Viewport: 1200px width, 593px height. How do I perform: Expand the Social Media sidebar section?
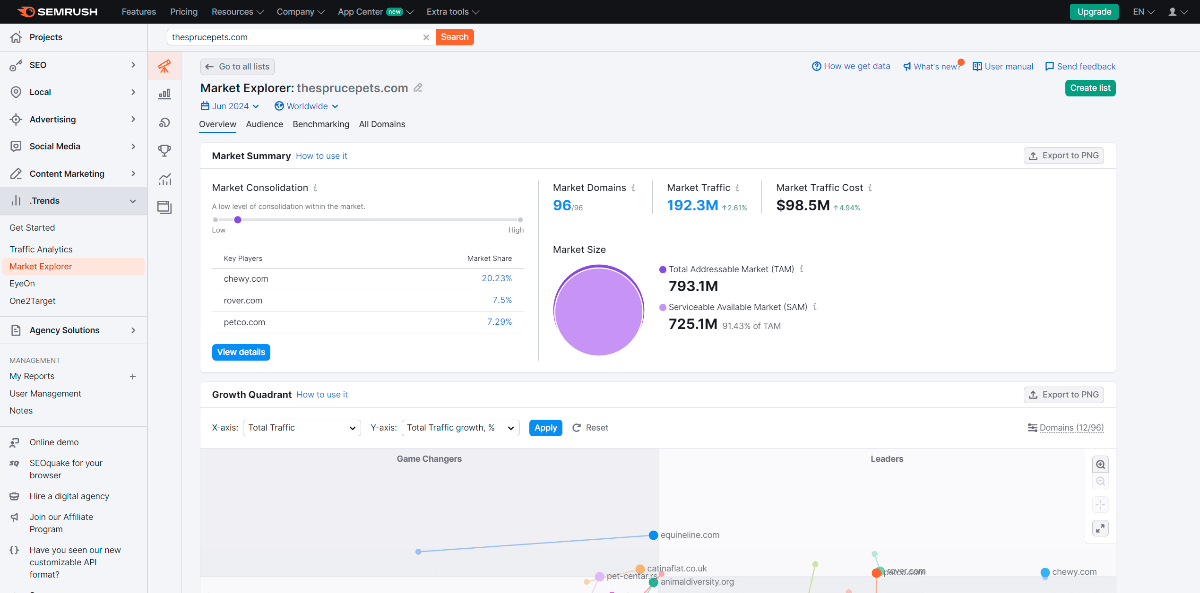click(73, 146)
